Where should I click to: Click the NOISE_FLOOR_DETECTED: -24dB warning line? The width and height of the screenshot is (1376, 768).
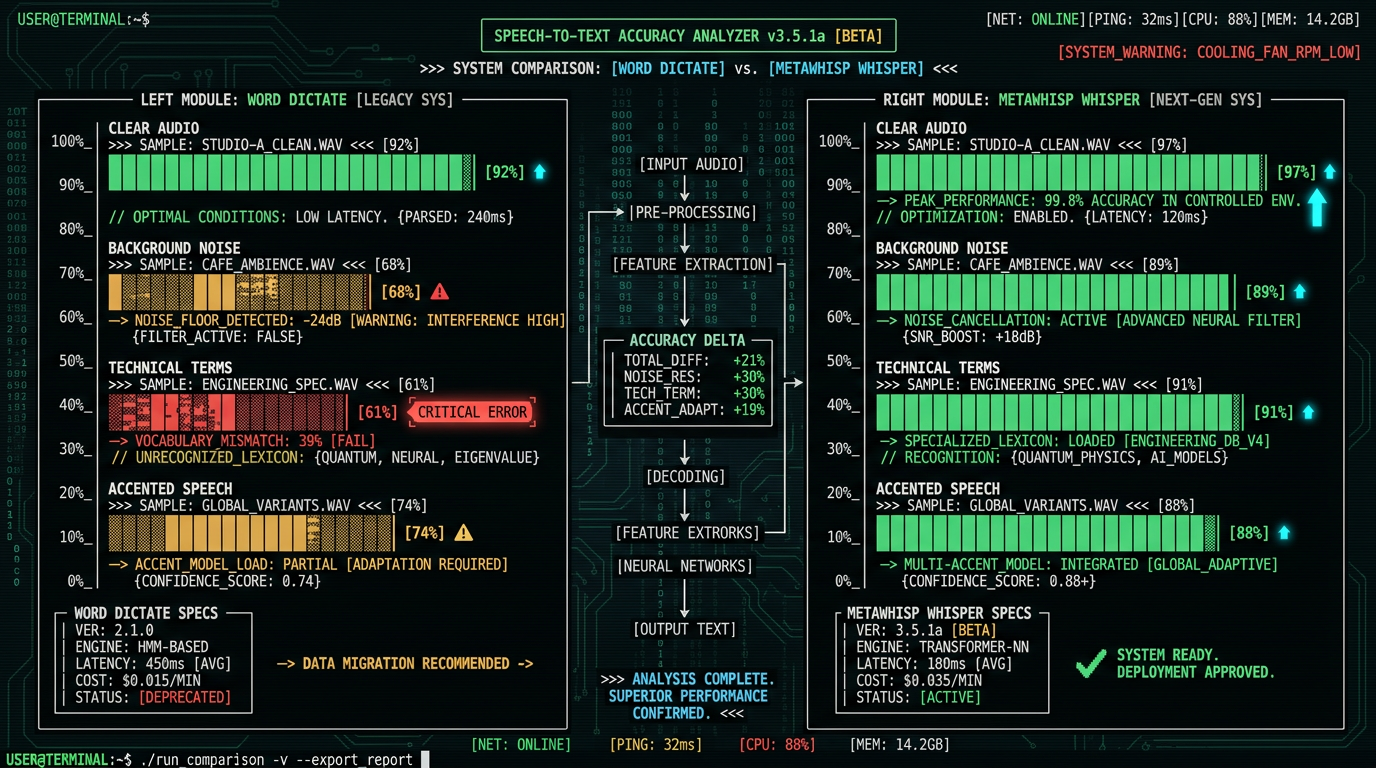pyautogui.click(x=337, y=320)
